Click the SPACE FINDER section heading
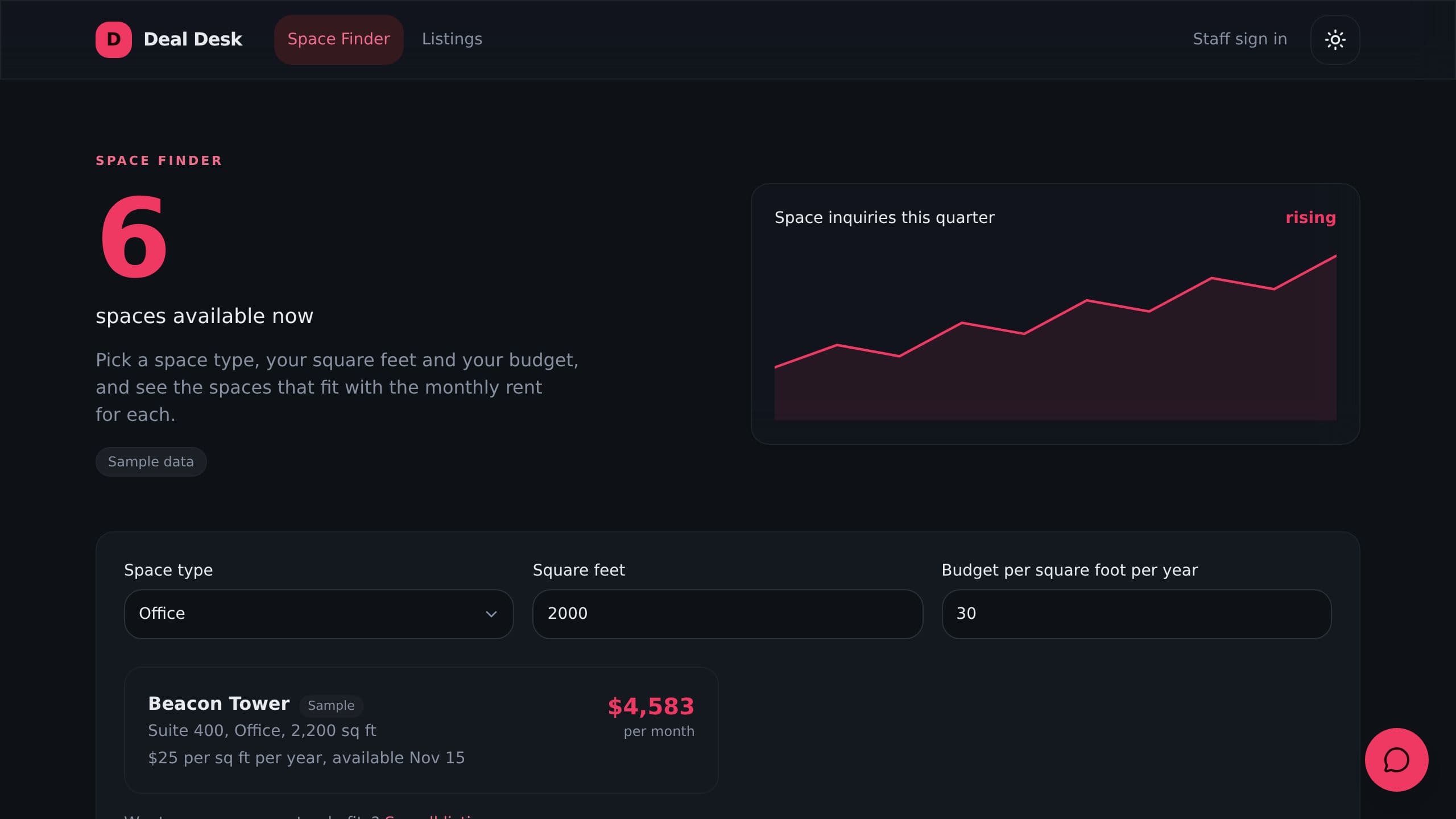Screen dimensions: 1456x819 (x=159, y=160)
